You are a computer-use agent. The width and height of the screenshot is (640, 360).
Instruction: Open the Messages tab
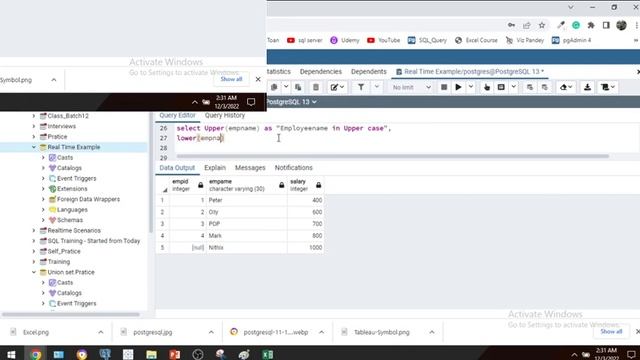point(250,168)
